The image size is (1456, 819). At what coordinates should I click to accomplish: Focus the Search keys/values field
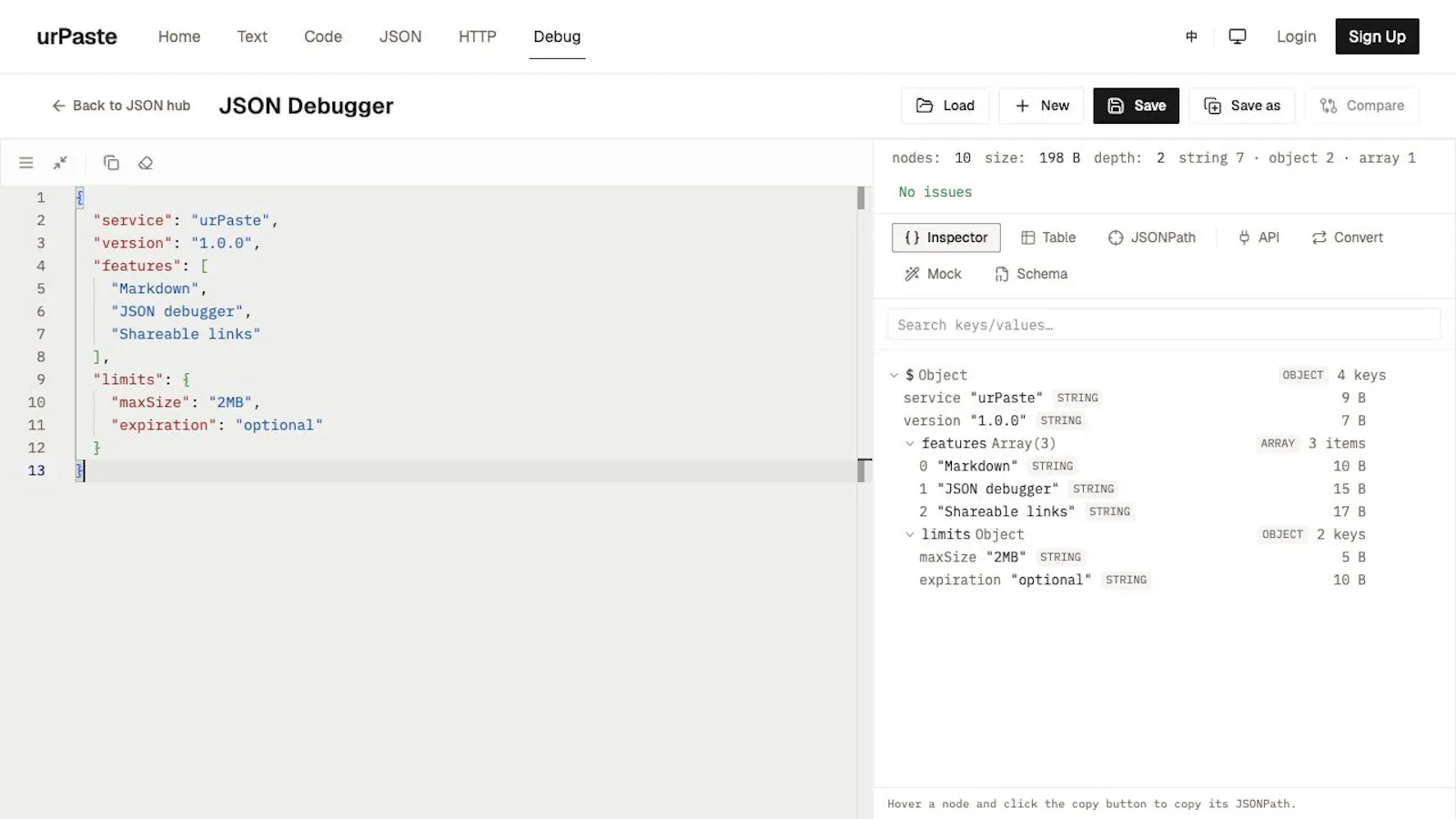tap(1164, 325)
